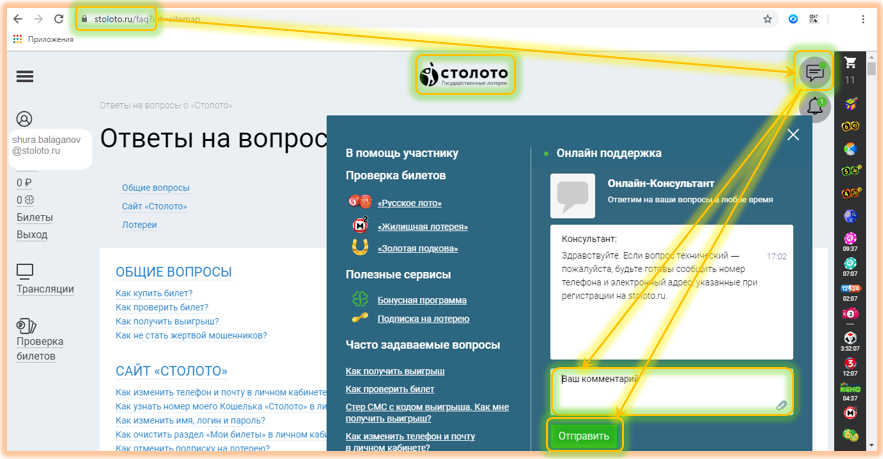Open Как изменить имя, логин и пароль?
Image resolution: width=883 pixels, height=459 pixels.
[190, 421]
